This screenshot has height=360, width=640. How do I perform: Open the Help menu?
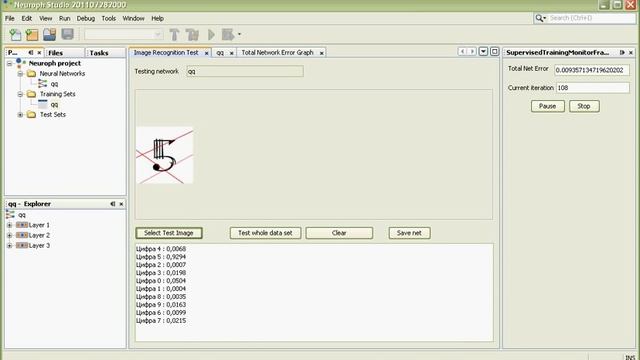pos(158,18)
